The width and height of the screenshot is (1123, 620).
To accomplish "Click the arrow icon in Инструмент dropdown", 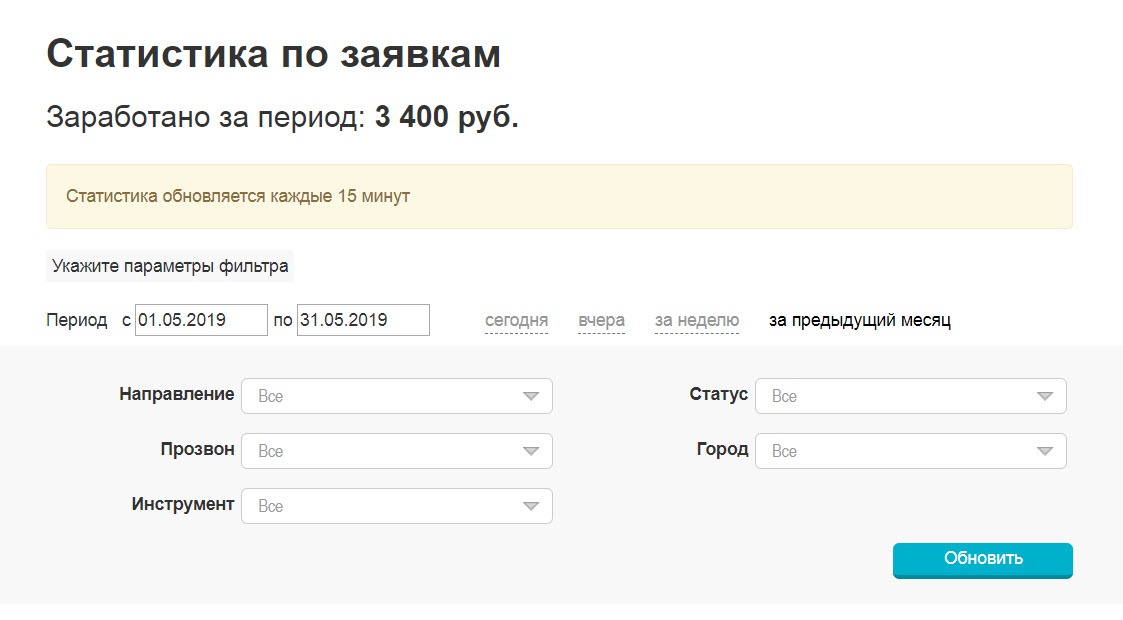I will point(531,506).
